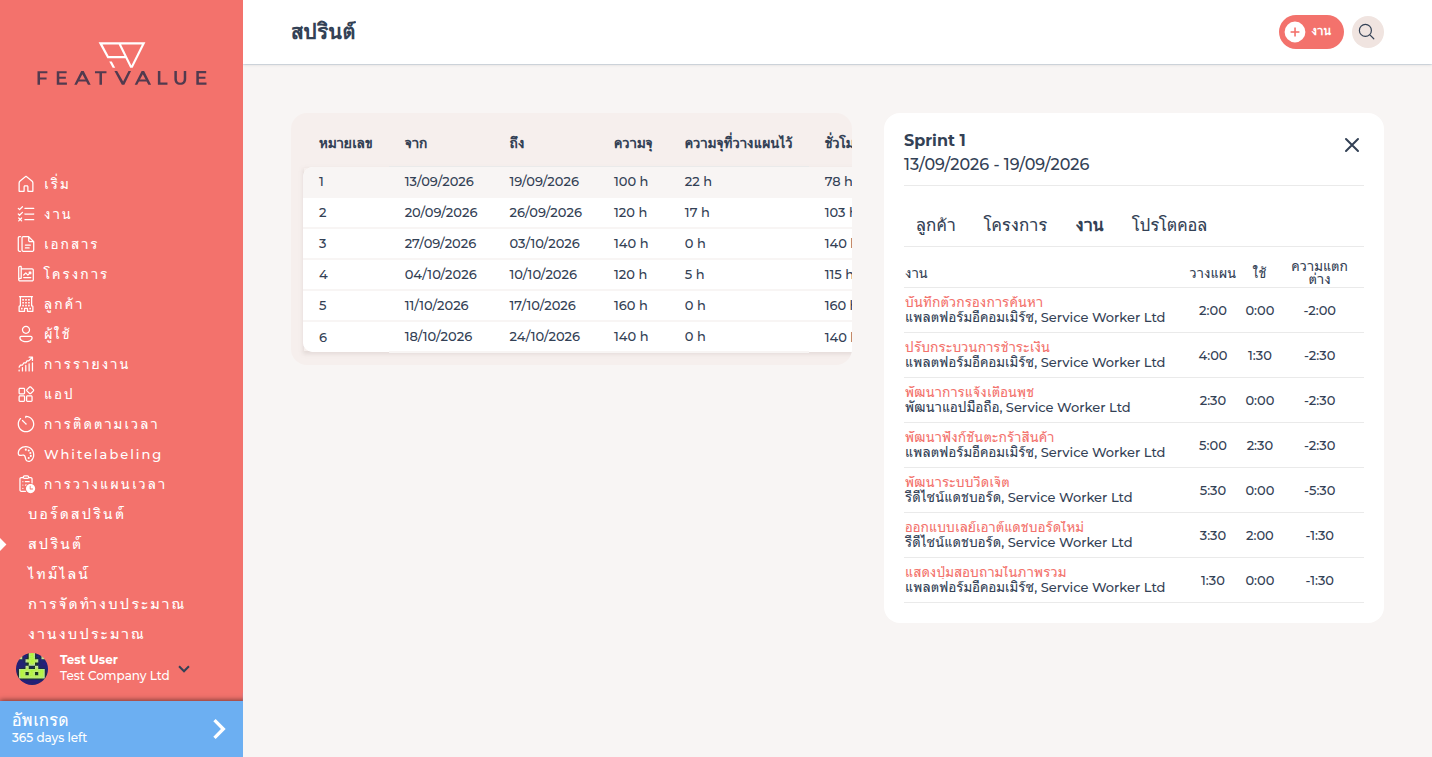Open search with the magnifier icon
The height and width of the screenshot is (757, 1432).
(1367, 32)
